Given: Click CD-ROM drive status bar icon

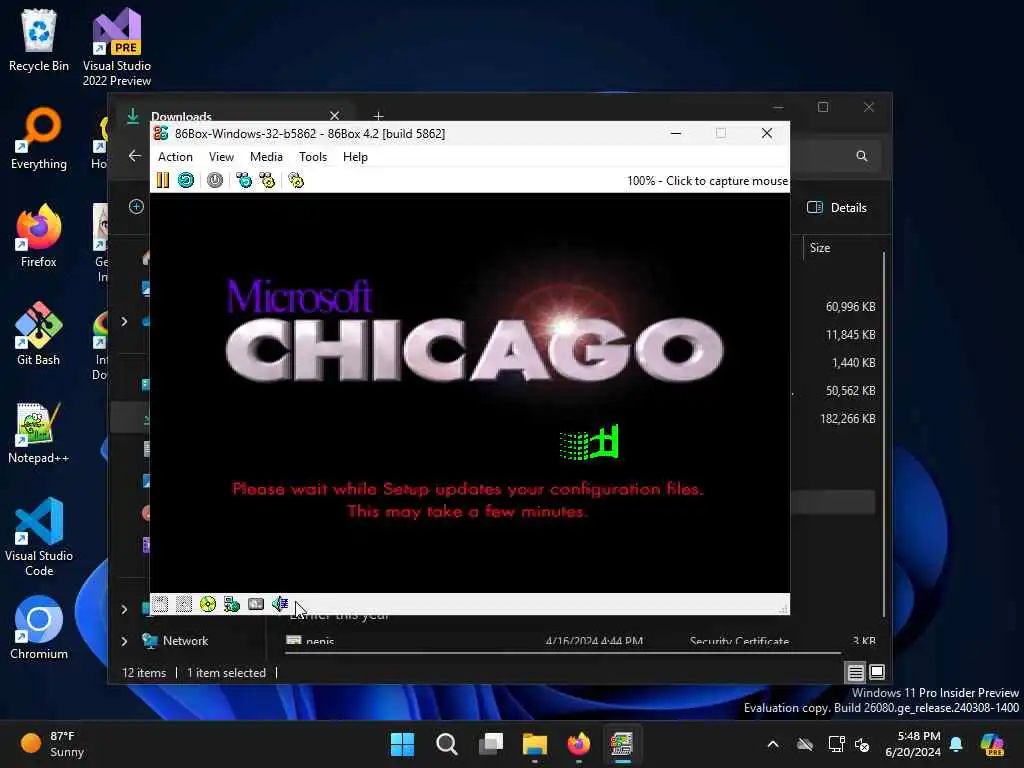Looking at the screenshot, I should tap(208, 604).
